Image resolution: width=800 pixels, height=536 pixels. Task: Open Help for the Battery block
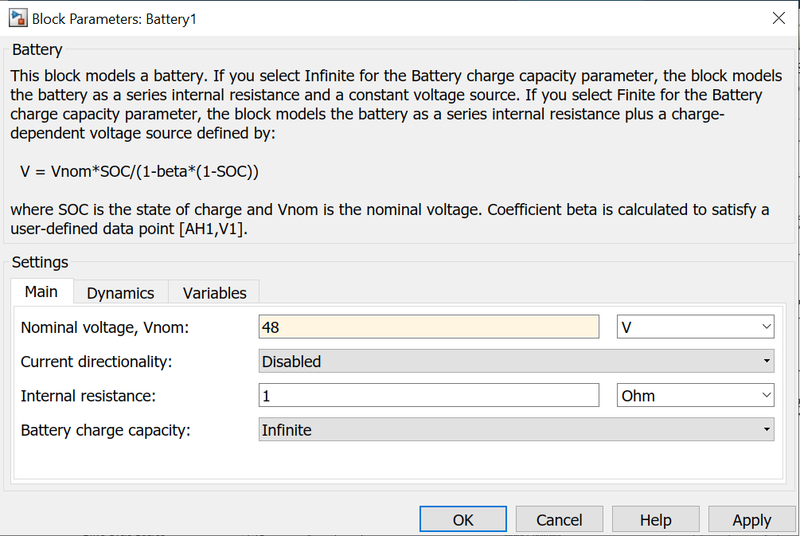(655, 520)
